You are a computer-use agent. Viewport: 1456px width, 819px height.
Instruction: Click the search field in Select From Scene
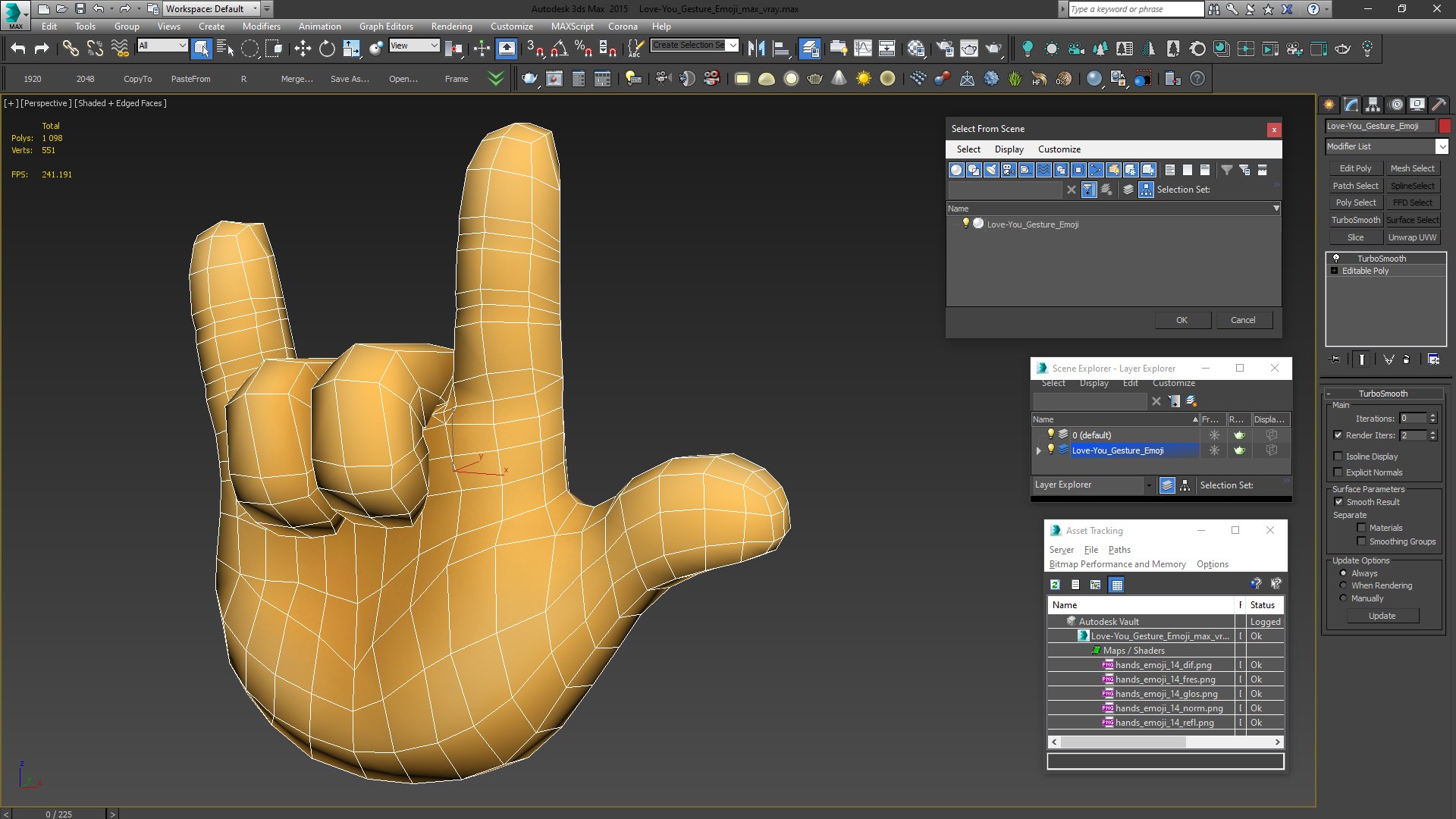1005,190
